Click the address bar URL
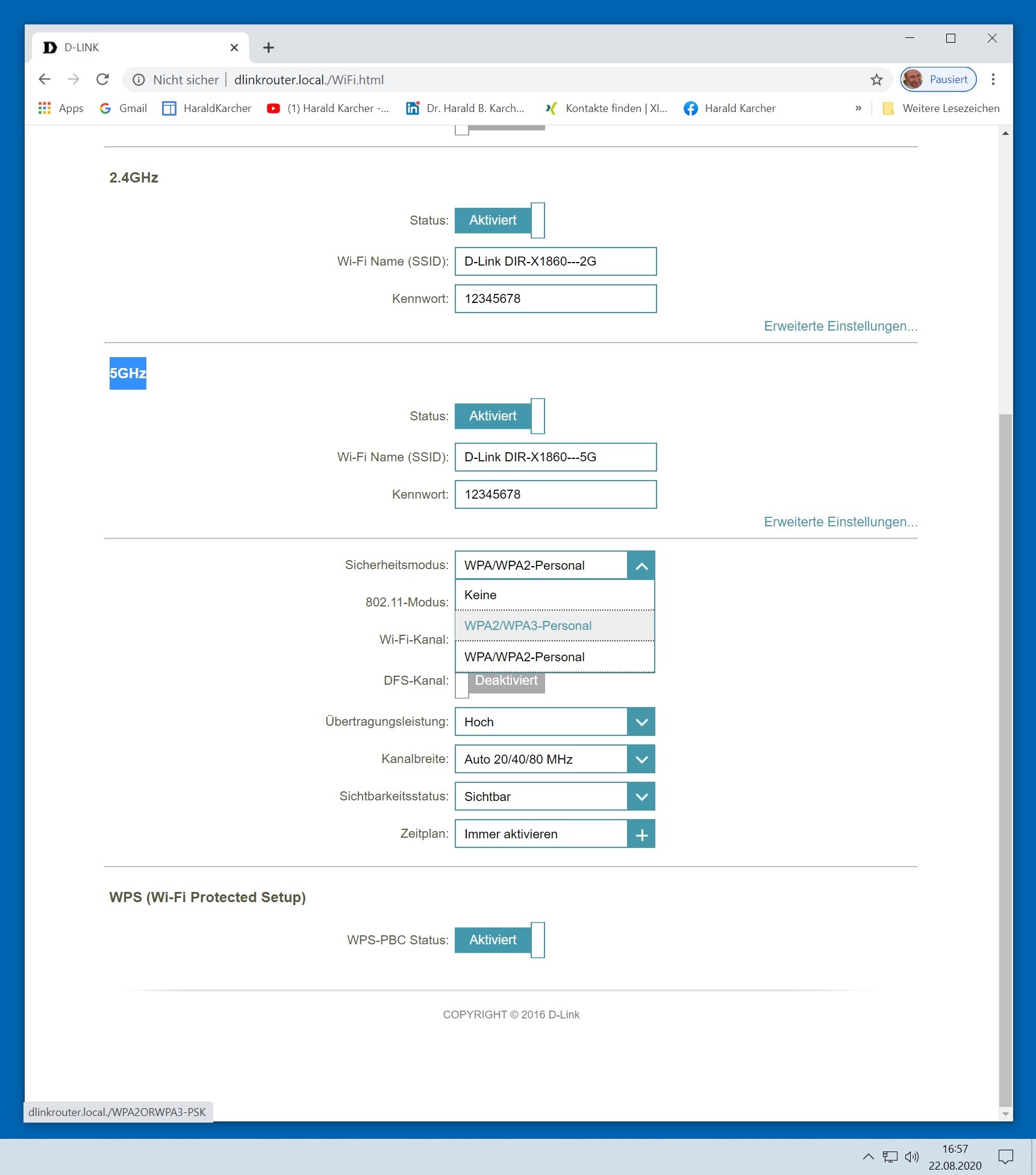This screenshot has width=1036, height=1175. (309, 80)
